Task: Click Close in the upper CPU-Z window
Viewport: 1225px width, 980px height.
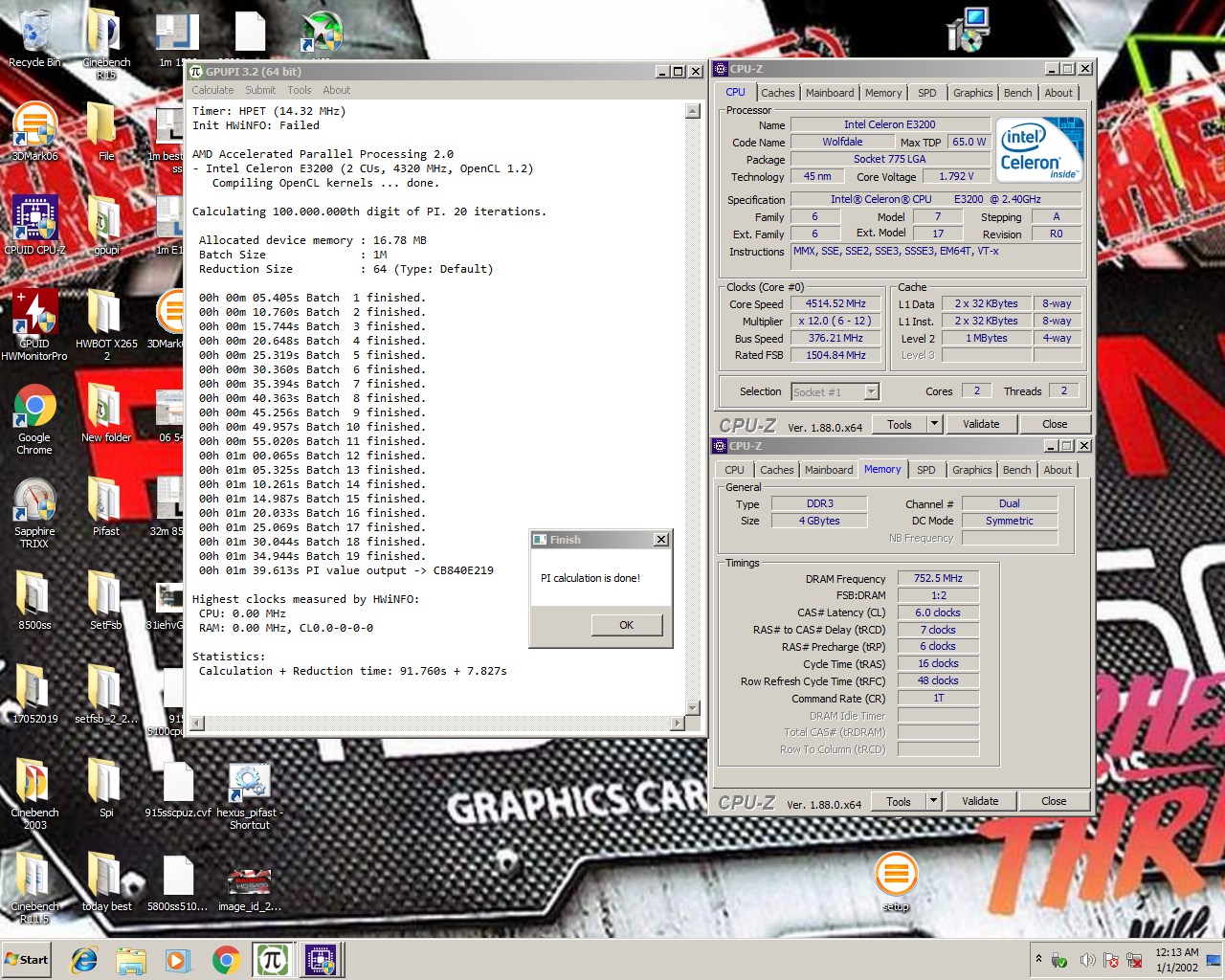Action: [x=1055, y=424]
